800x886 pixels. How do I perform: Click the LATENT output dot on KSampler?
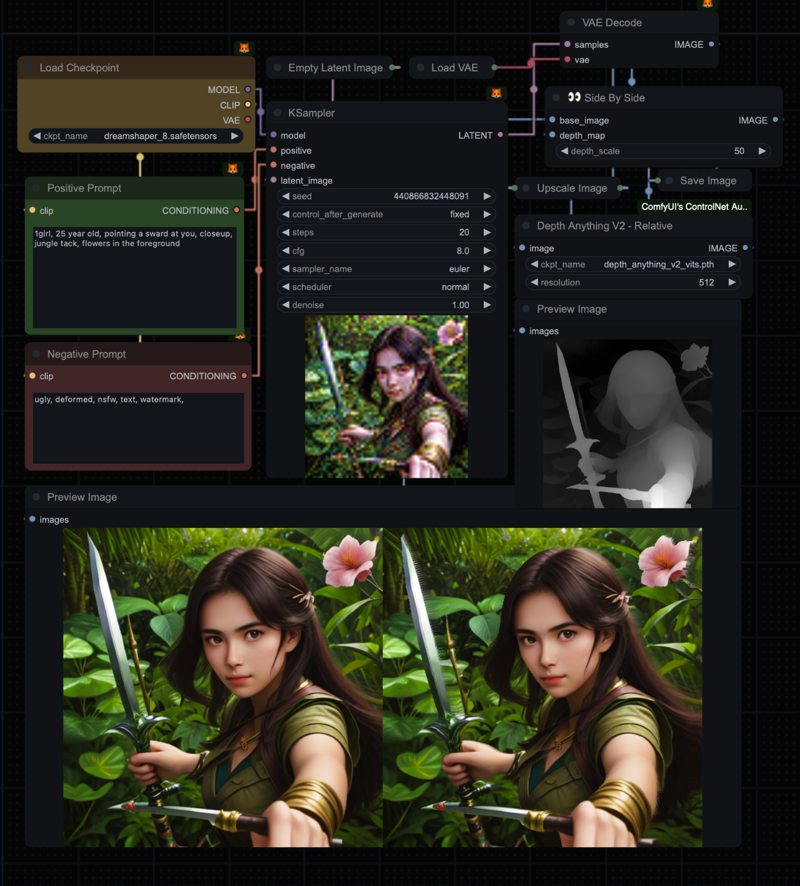point(501,135)
